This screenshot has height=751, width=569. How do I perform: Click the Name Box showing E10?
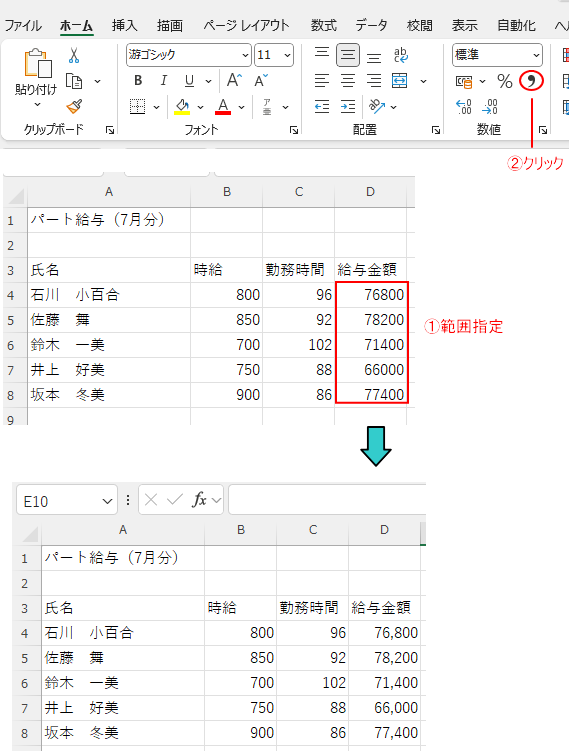click(x=67, y=500)
